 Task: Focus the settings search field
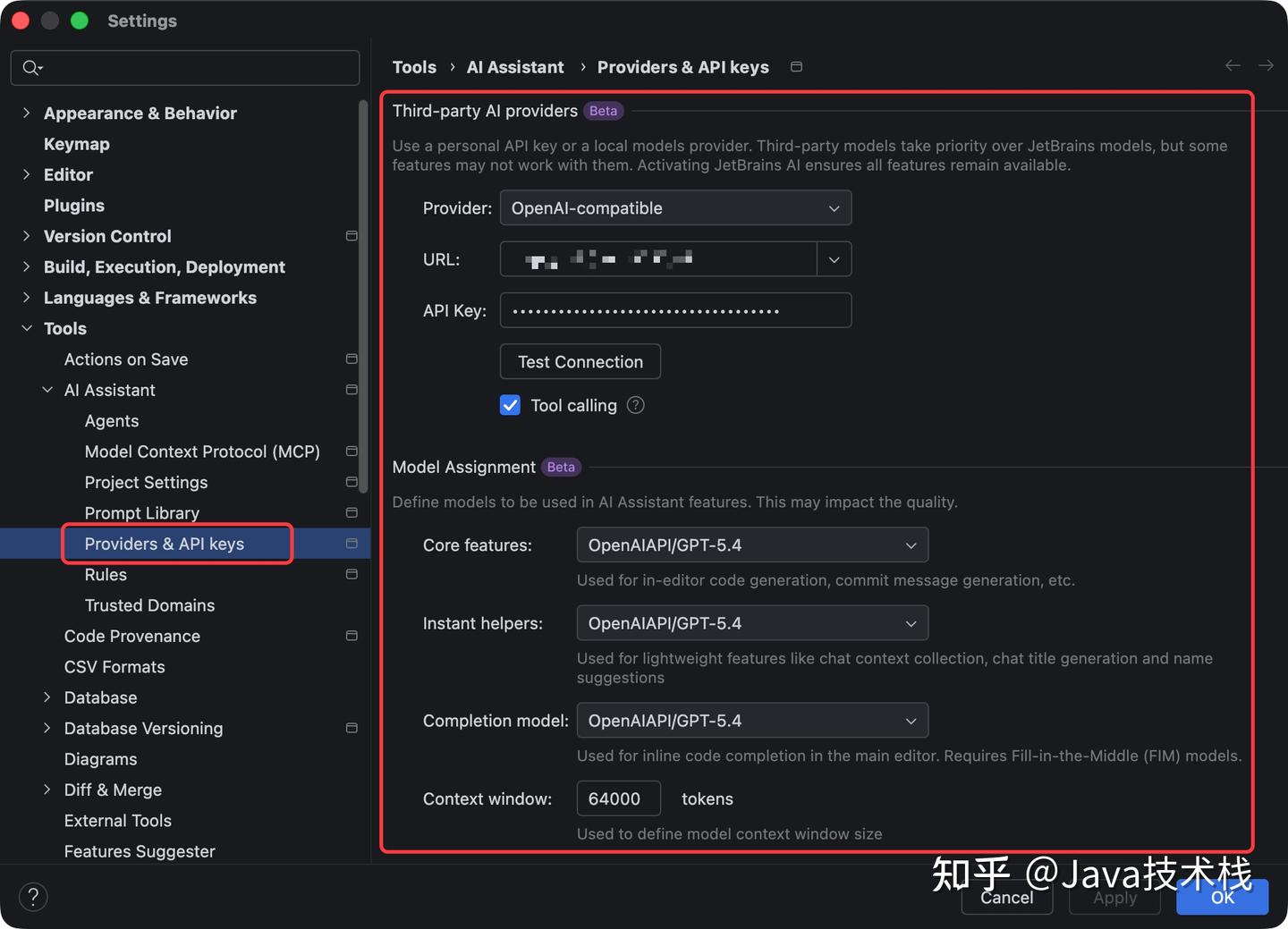(x=185, y=68)
